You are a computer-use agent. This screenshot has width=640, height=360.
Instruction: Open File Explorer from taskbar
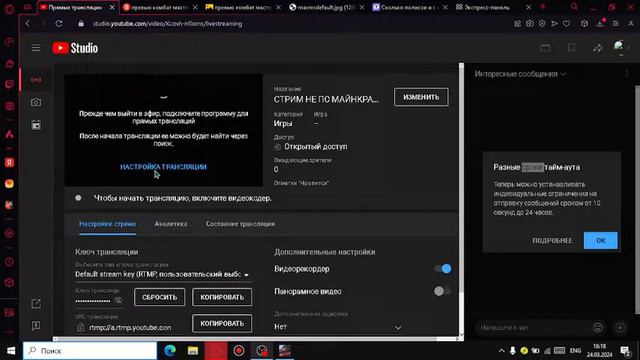click(x=193, y=351)
